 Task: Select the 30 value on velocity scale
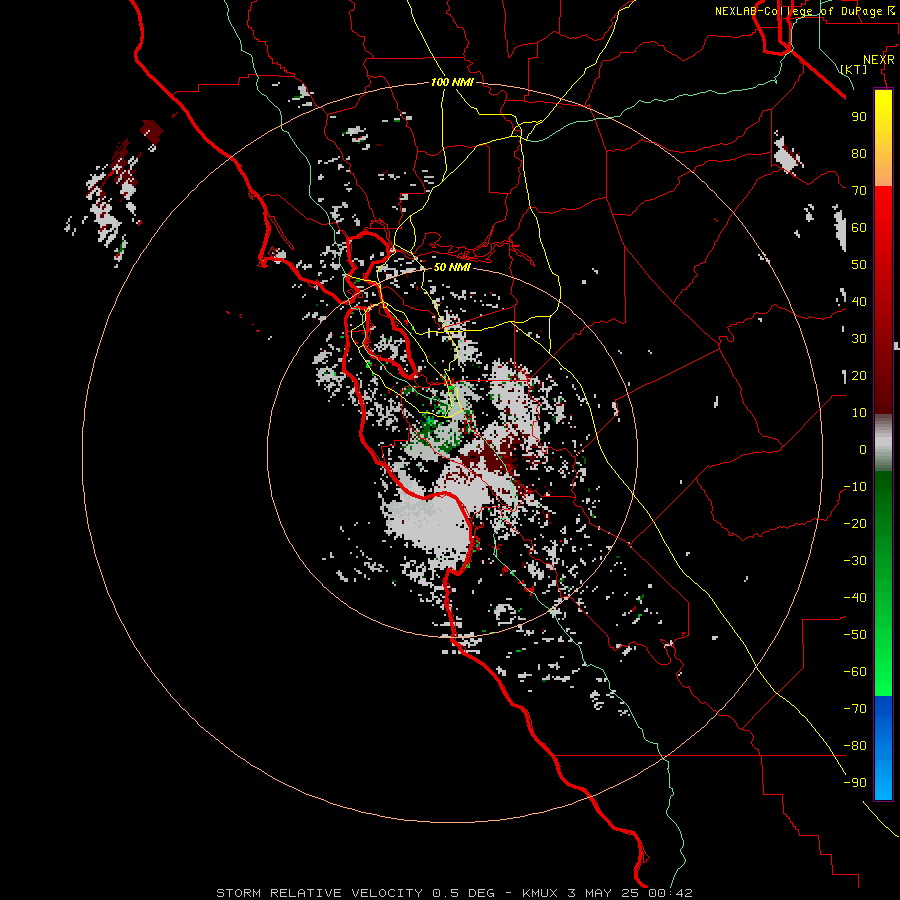pos(859,339)
